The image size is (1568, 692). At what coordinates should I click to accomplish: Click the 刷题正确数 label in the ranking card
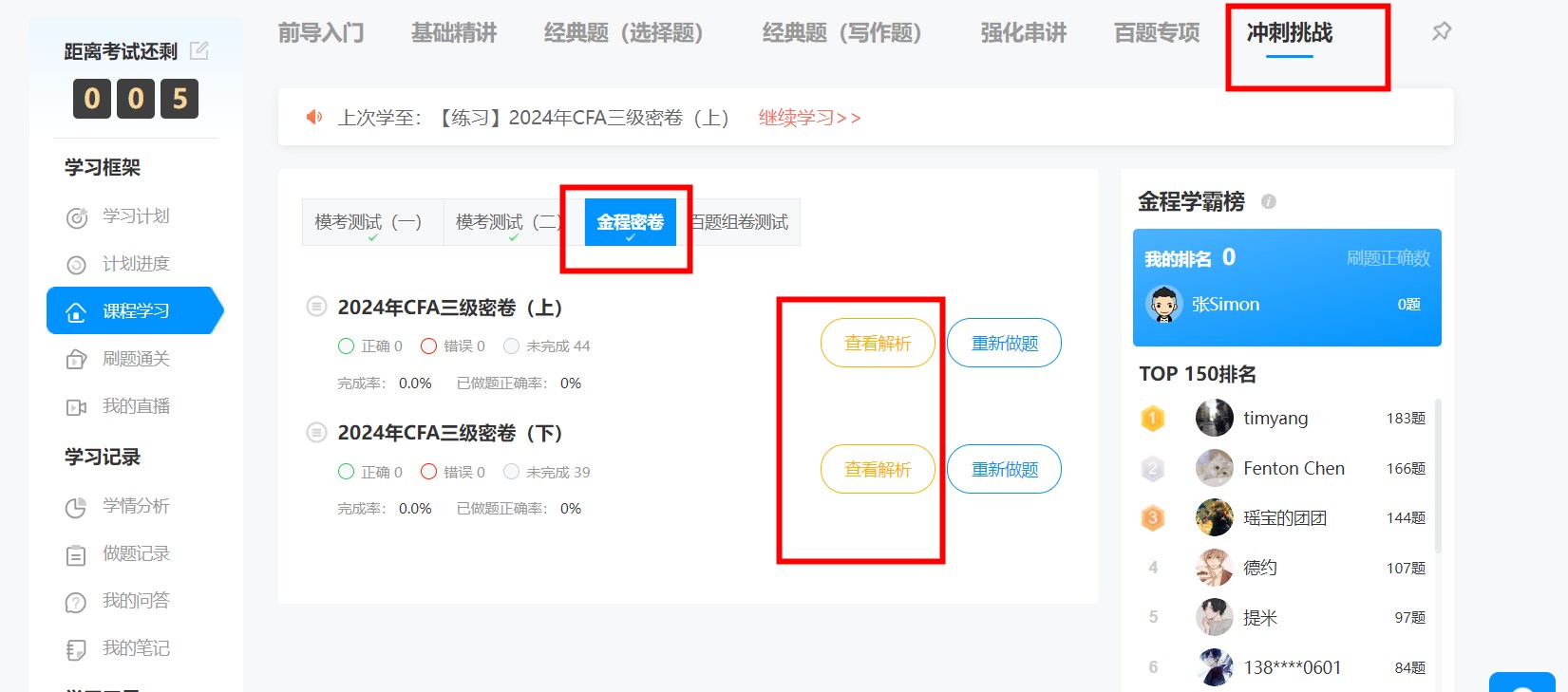[x=1389, y=258]
